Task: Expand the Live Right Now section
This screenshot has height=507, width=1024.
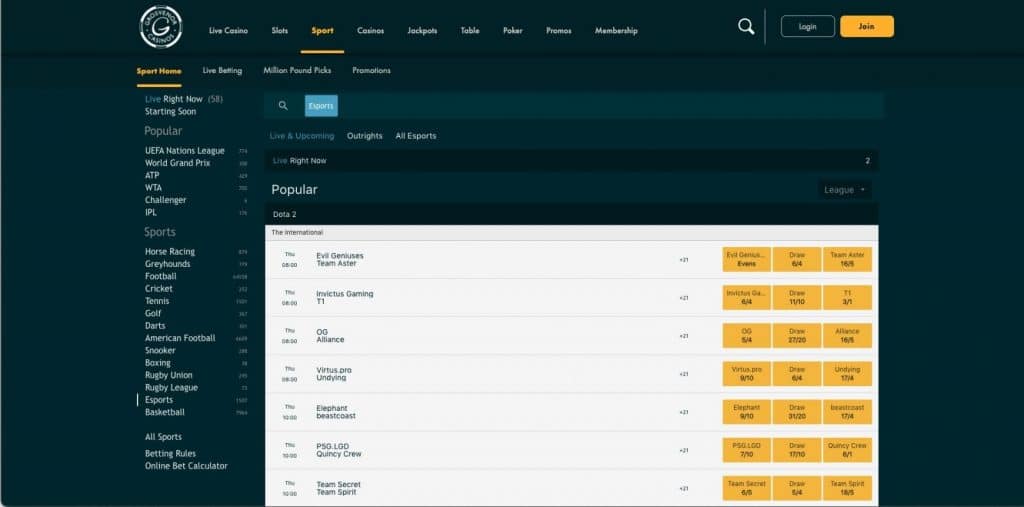Action: tap(571, 160)
